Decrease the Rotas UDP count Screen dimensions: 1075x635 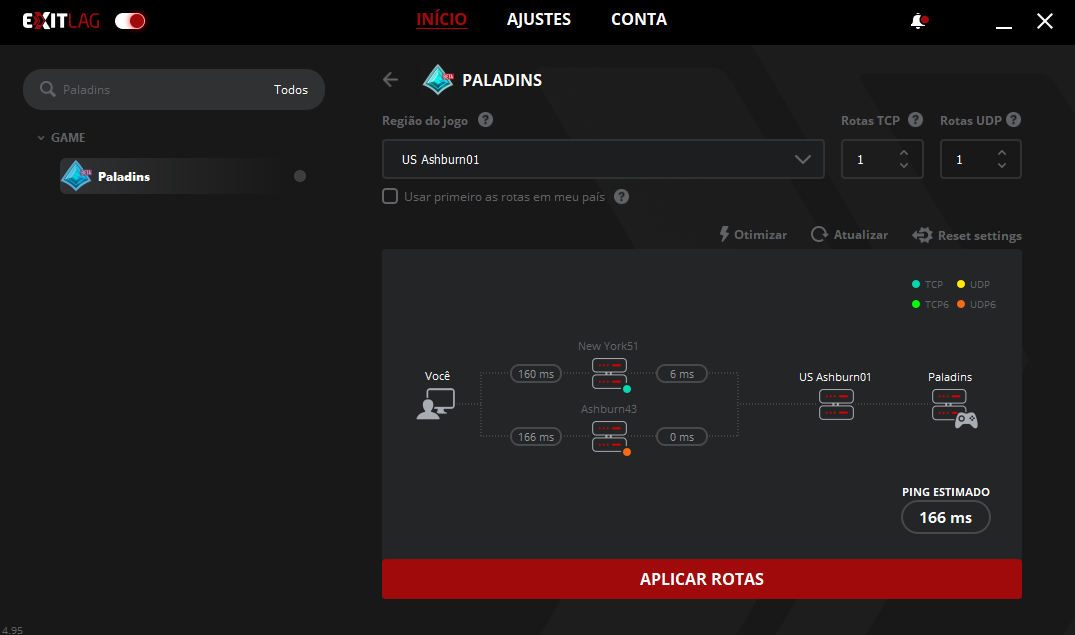pos(1002,166)
